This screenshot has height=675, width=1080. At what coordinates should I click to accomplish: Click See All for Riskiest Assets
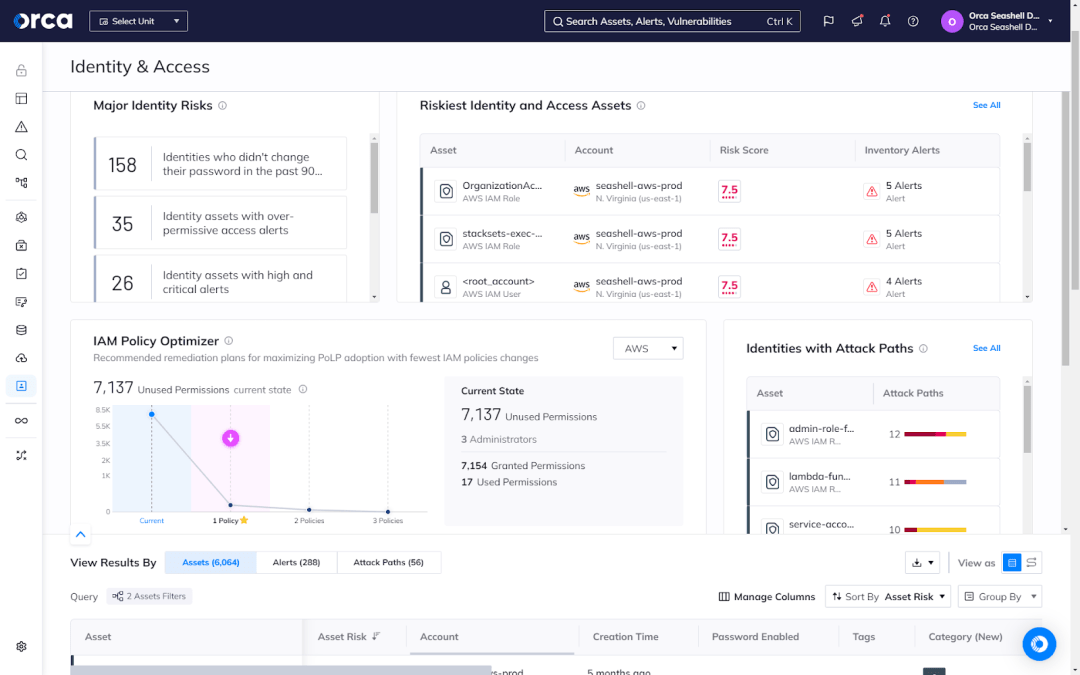click(x=986, y=105)
